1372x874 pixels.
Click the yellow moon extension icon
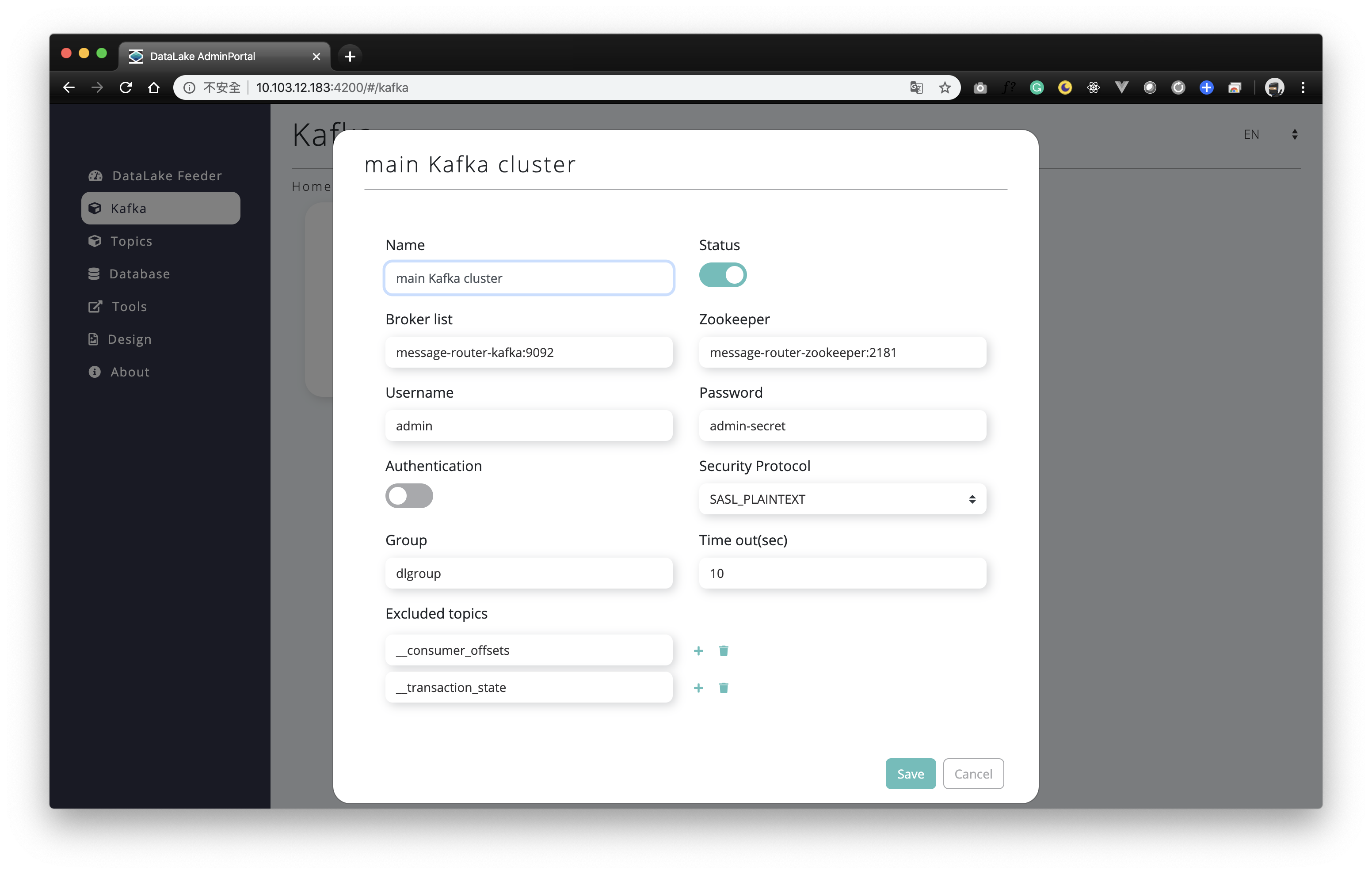tap(1065, 87)
